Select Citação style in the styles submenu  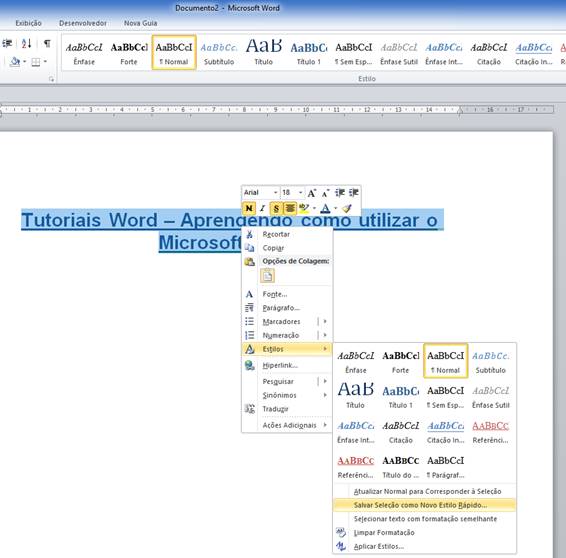tap(401, 431)
